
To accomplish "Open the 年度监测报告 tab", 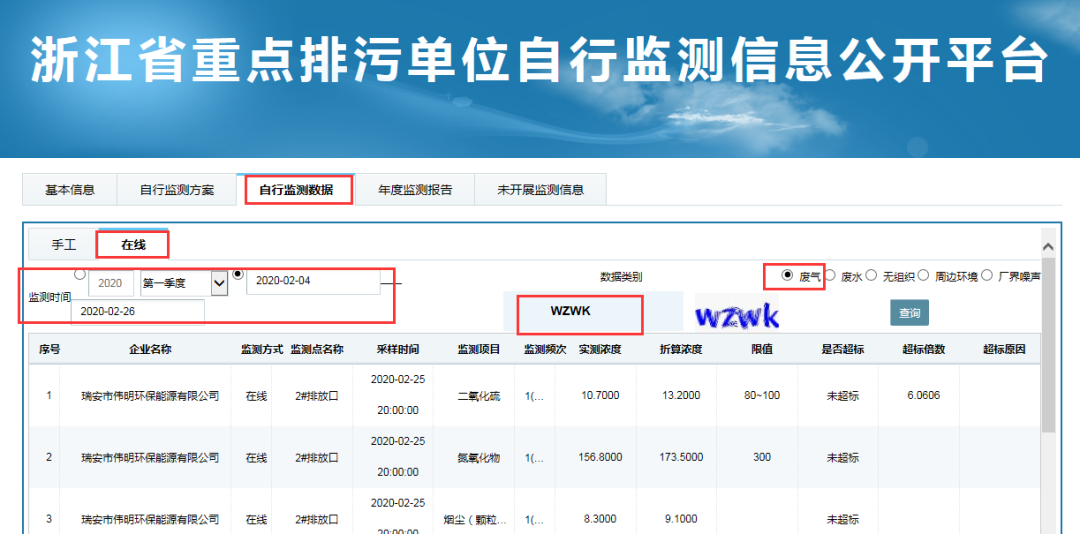I will (415, 190).
